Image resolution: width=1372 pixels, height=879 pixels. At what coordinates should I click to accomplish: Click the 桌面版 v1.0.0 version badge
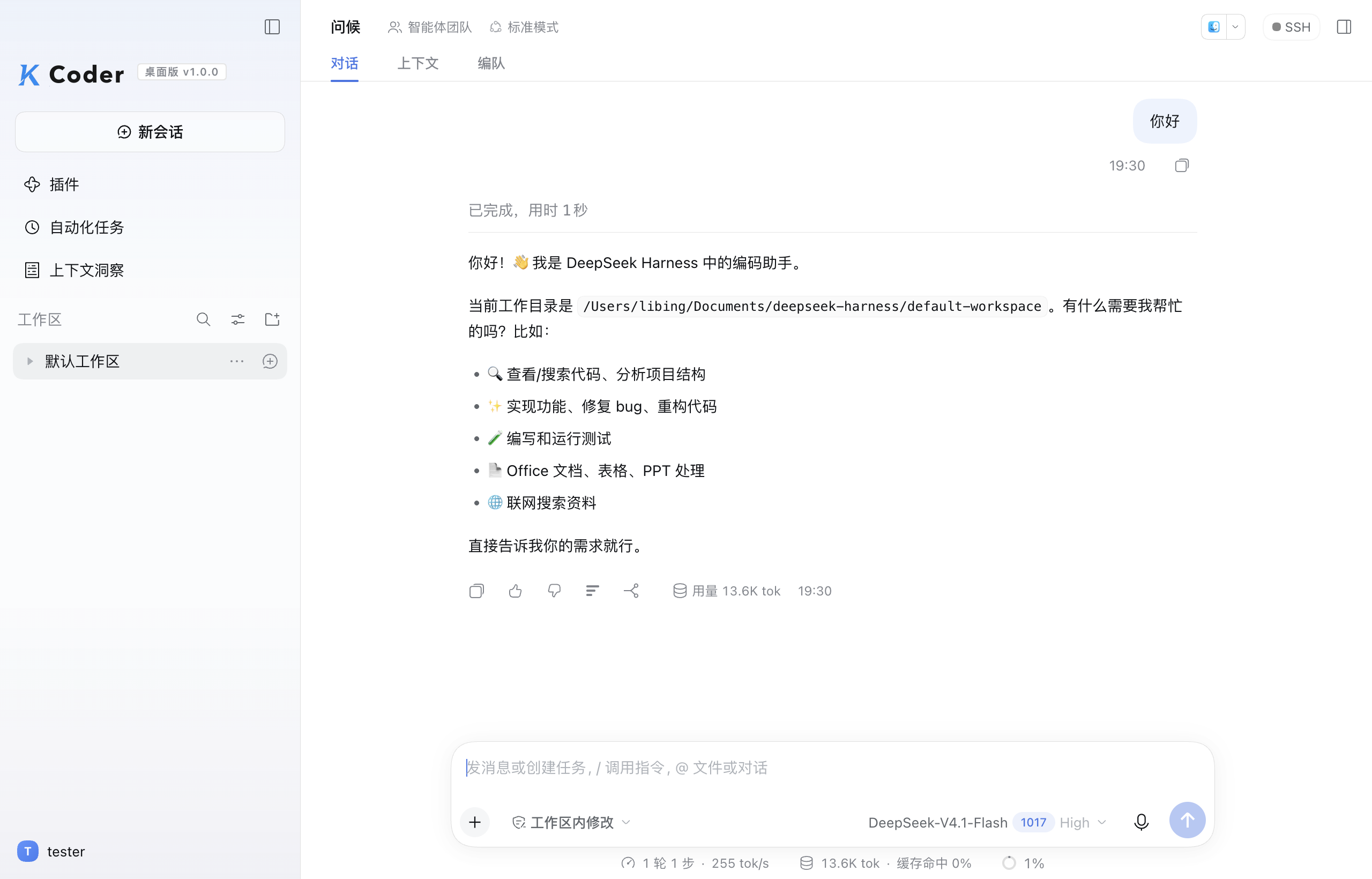point(182,72)
